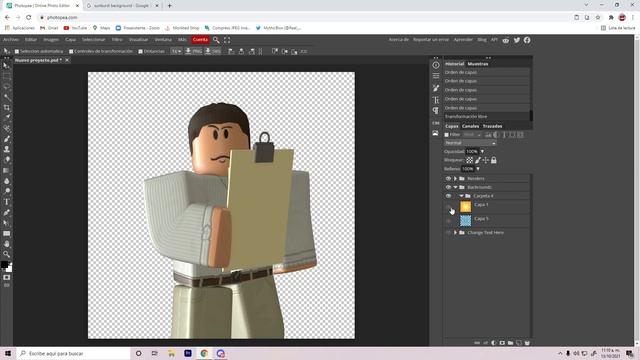Open the Properties panel icon

click(x=436, y=76)
